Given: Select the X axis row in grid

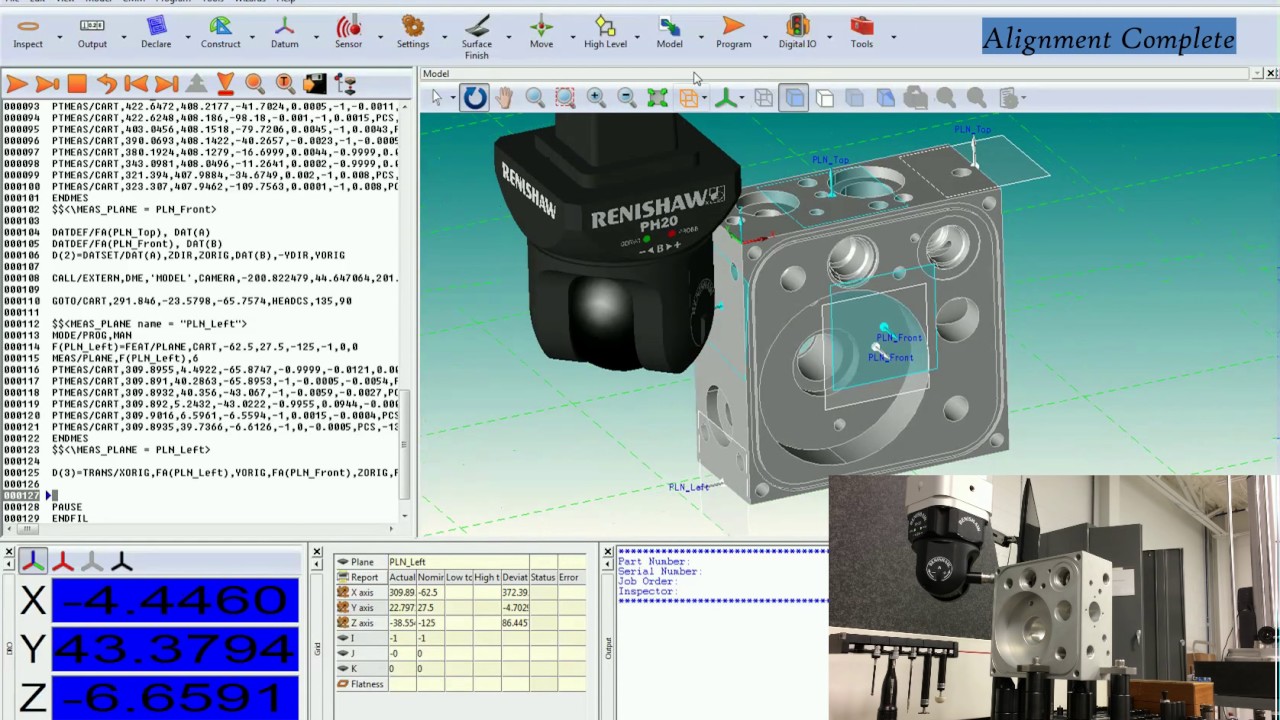Looking at the screenshot, I should (460, 592).
